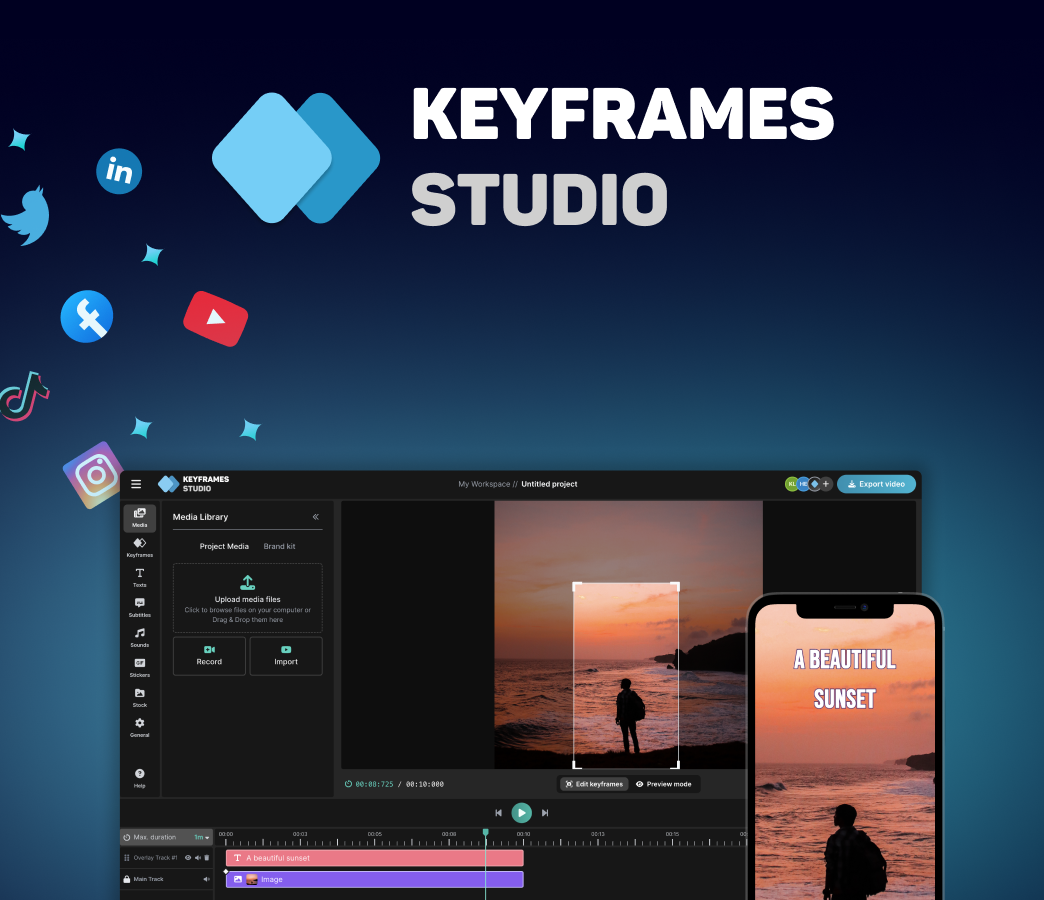Open the Subtitles panel in sidebar
Viewport: 1044px width, 900px height.
(x=140, y=607)
